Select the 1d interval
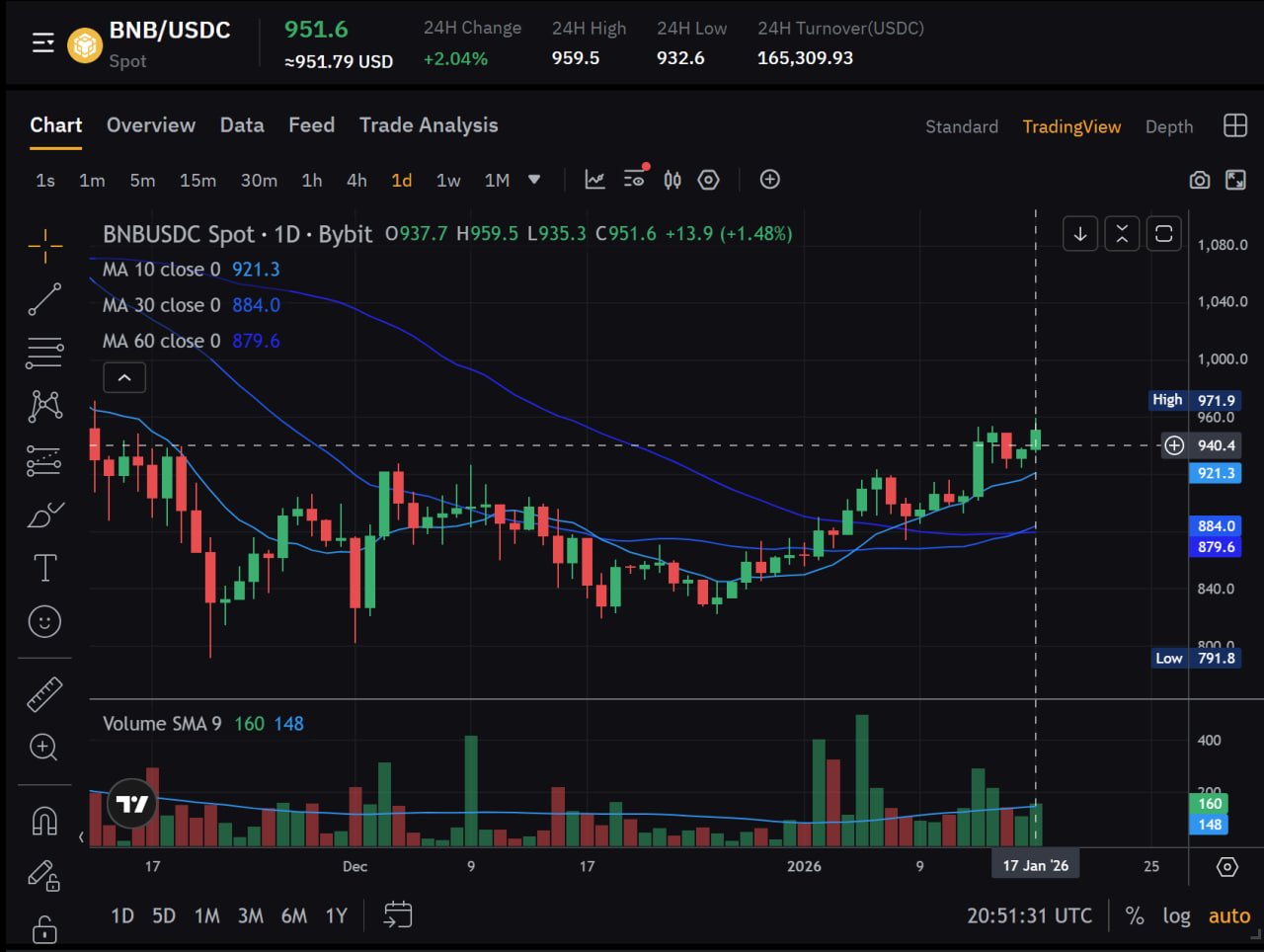The height and width of the screenshot is (952, 1264). tap(402, 180)
